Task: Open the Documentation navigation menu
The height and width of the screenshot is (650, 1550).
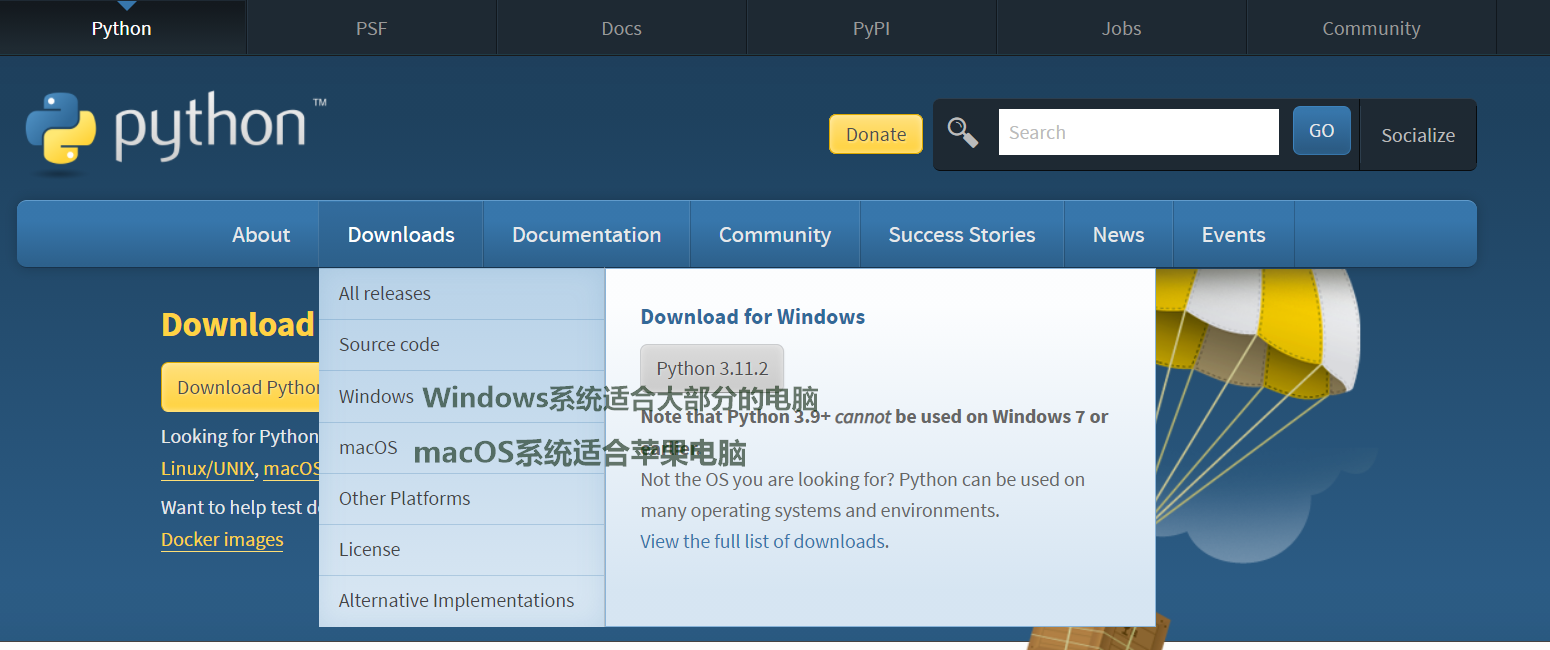Action: pyautogui.click(x=586, y=234)
